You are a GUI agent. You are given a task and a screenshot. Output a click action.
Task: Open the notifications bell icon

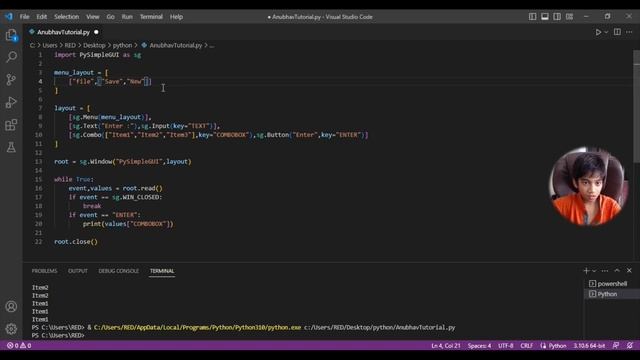pyautogui.click(x=630, y=345)
